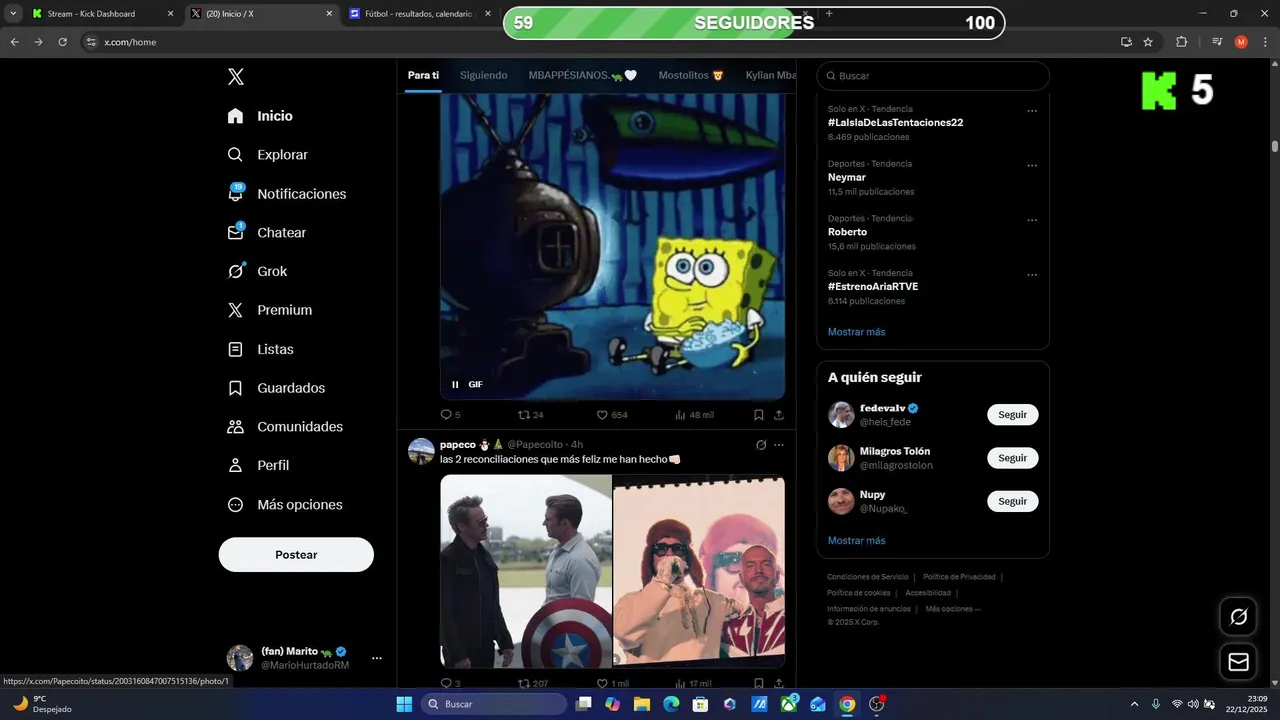
Task: Switch to MBAPPÉSIANOS tab
Action: [x=582, y=75]
